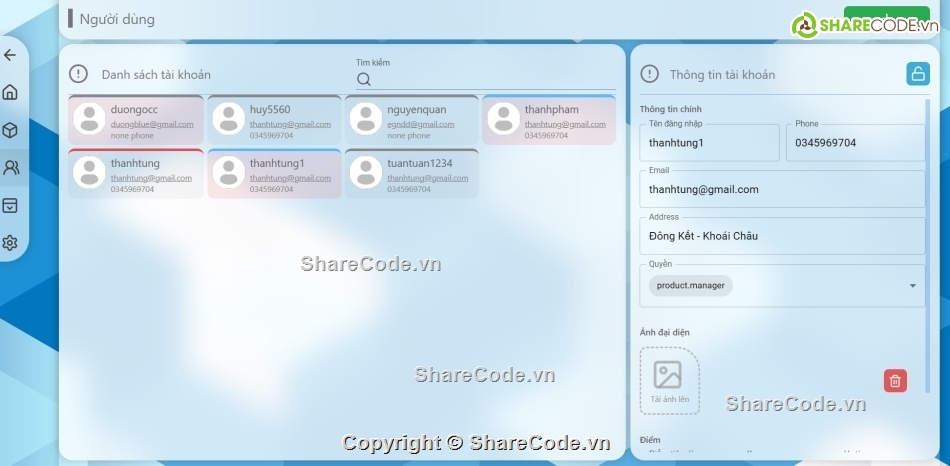Select the users icon in sidebar
This screenshot has height=466, width=950.
pos(11,168)
